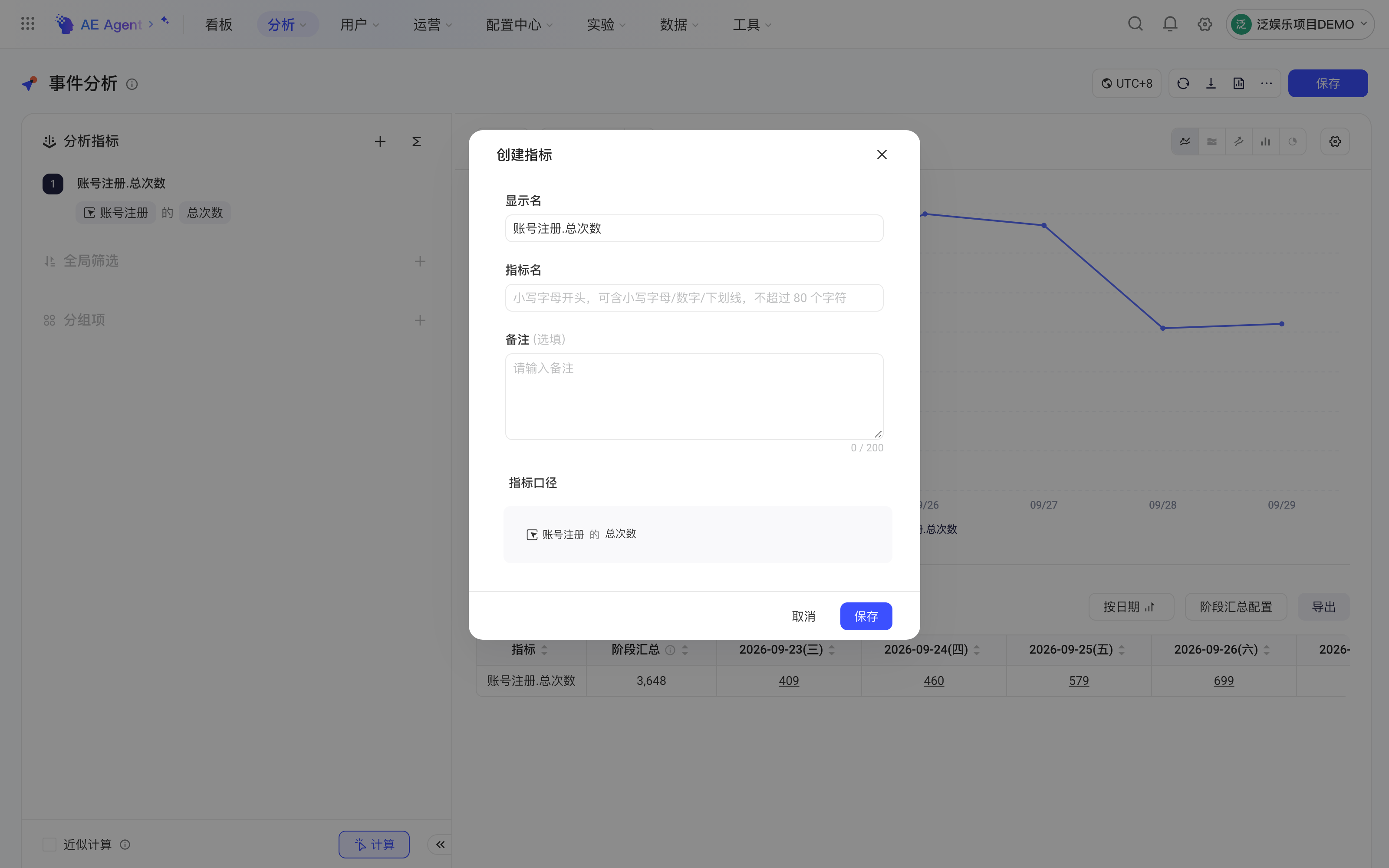Image resolution: width=1389 pixels, height=868 pixels.
Task: Add a 全局筛选 filter
Action: point(420,261)
